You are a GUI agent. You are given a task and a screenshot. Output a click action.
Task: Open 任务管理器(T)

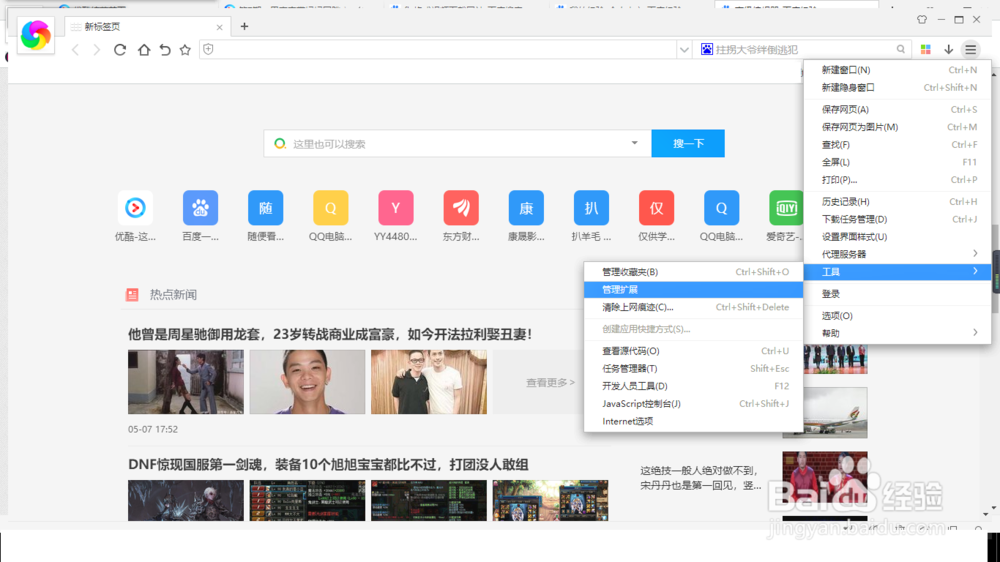pos(693,368)
